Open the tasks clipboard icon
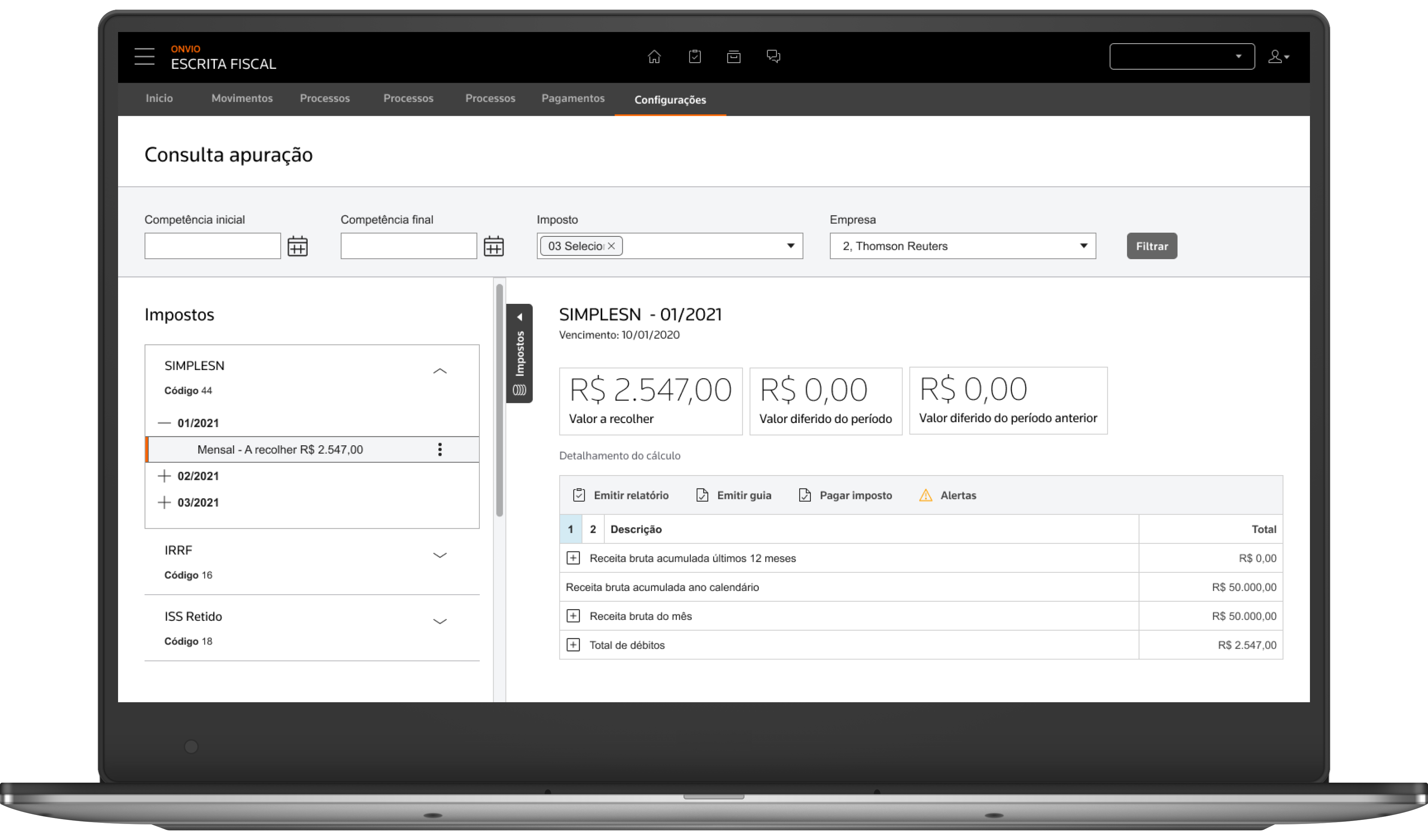1428x840 pixels. coord(694,57)
